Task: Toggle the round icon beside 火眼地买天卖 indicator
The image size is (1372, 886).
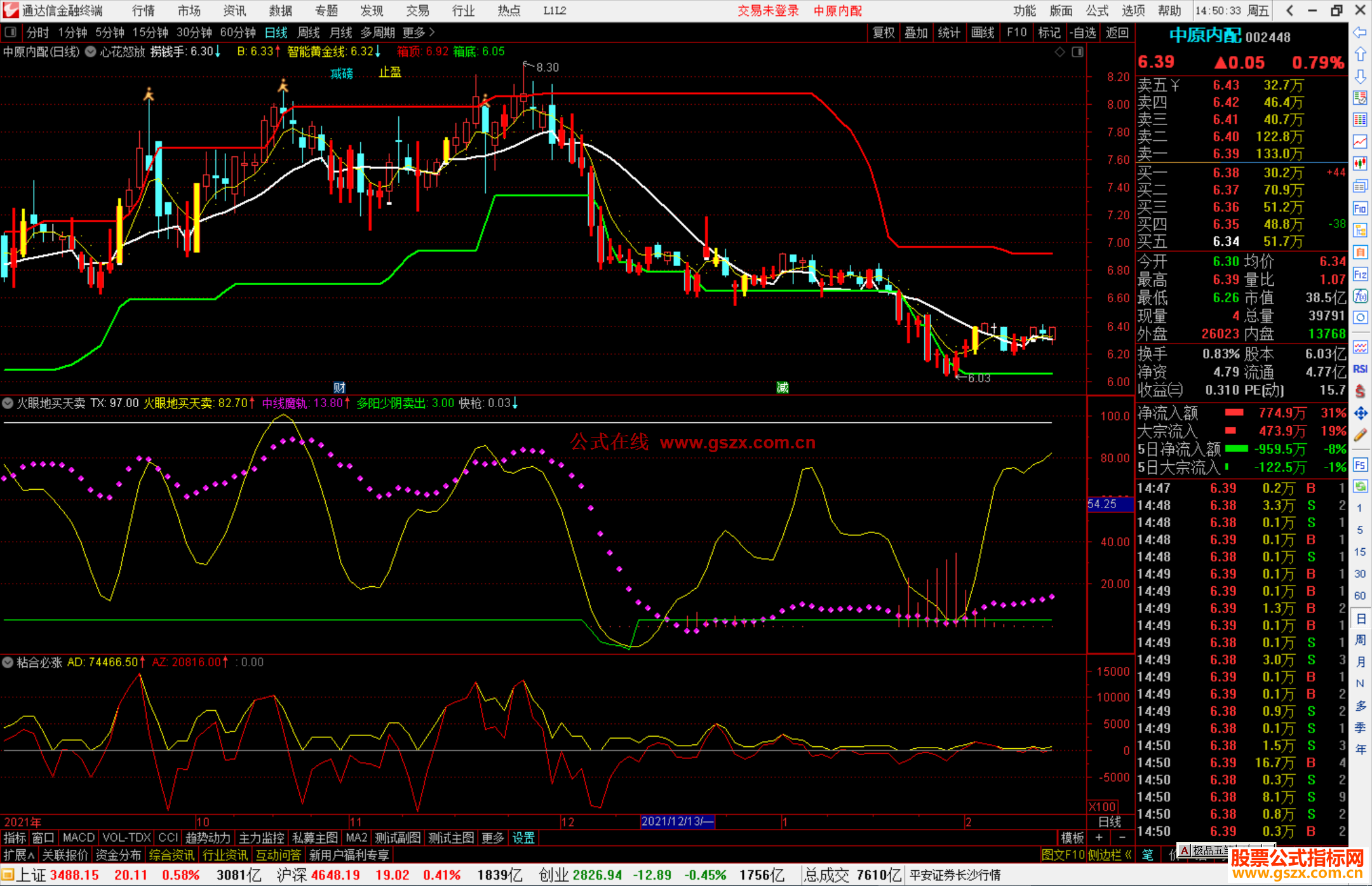Action: coord(8,403)
